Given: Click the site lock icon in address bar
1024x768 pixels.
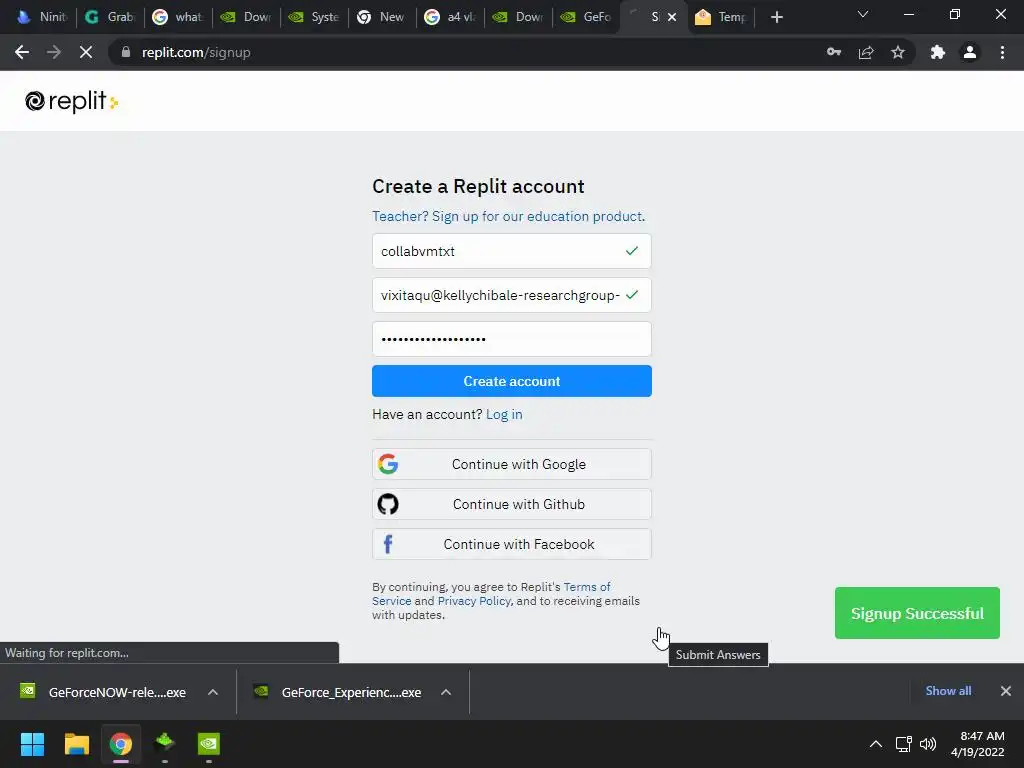Looking at the screenshot, I should 126,52.
